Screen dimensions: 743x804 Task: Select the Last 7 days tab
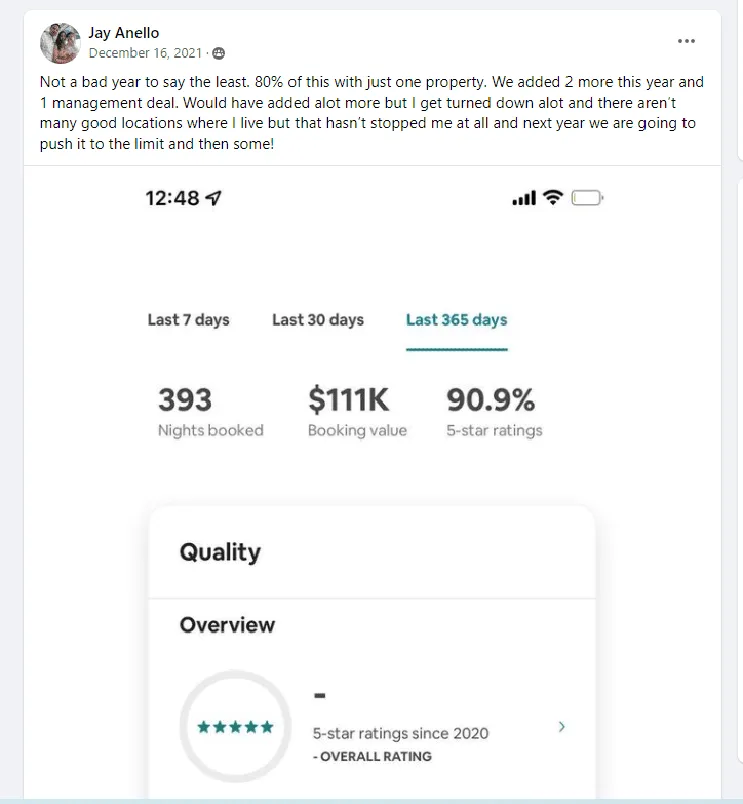point(188,320)
